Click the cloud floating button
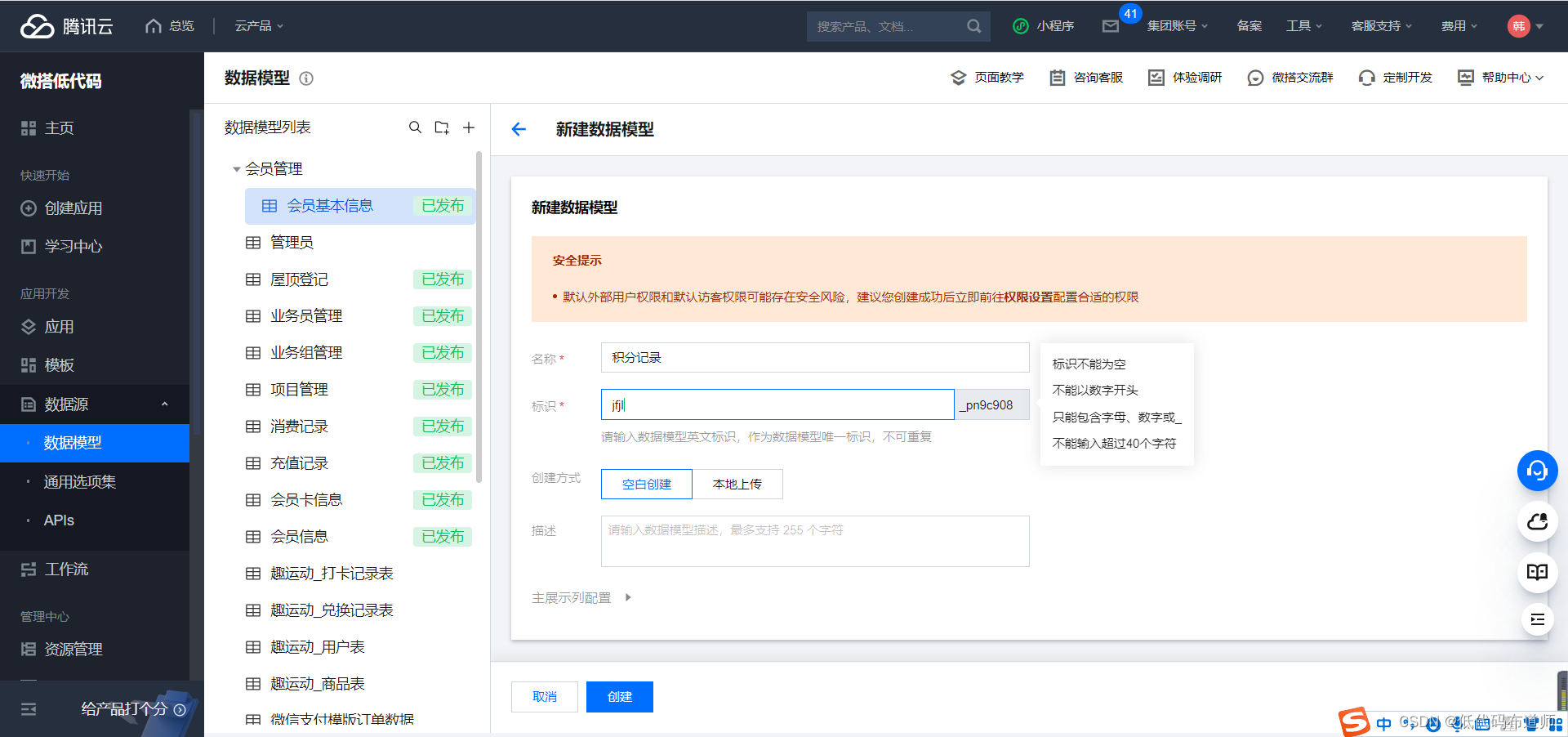 [x=1537, y=521]
